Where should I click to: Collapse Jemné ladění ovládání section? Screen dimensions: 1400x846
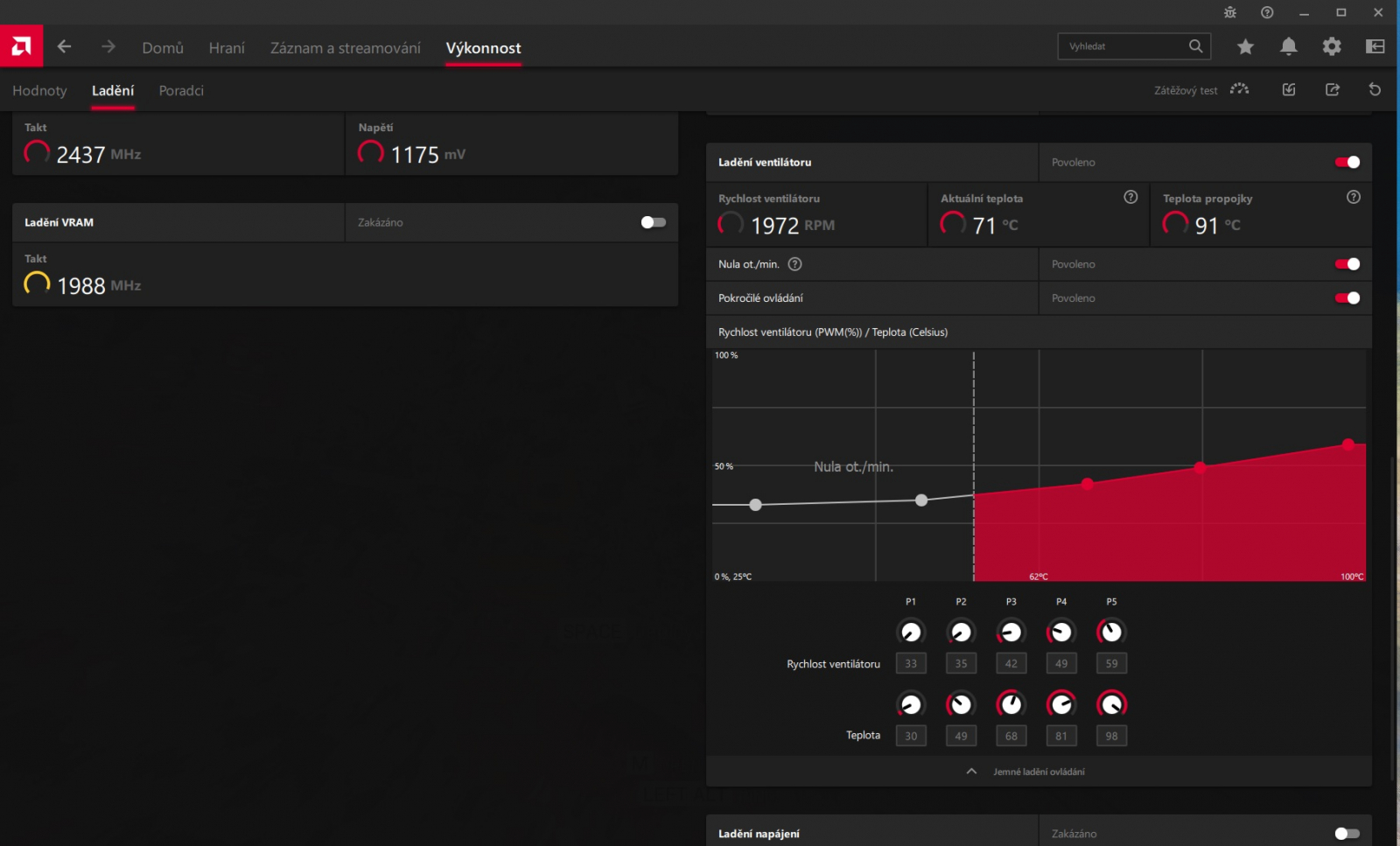click(x=971, y=772)
